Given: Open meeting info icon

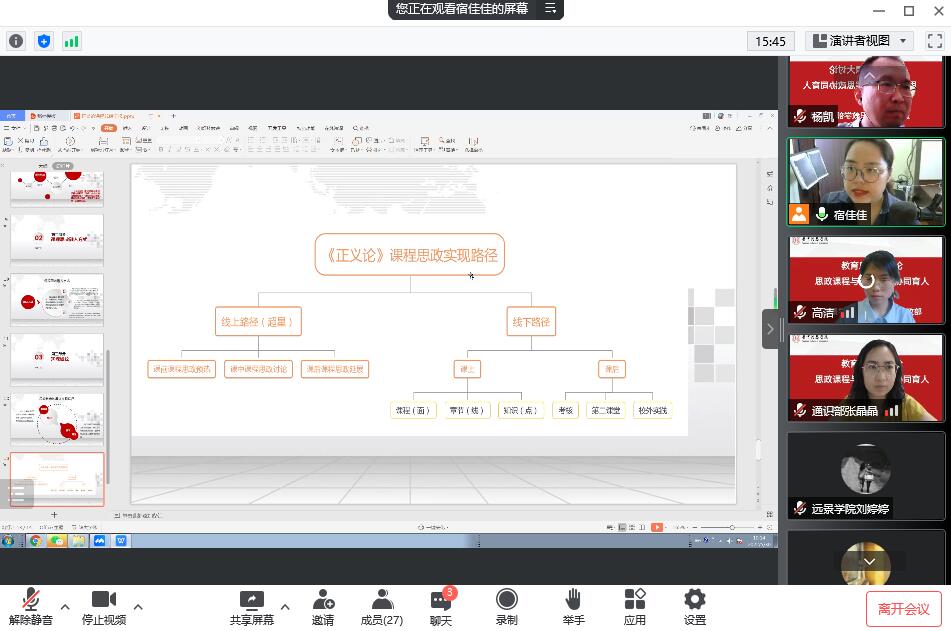Looking at the screenshot, I should (16, 41).
